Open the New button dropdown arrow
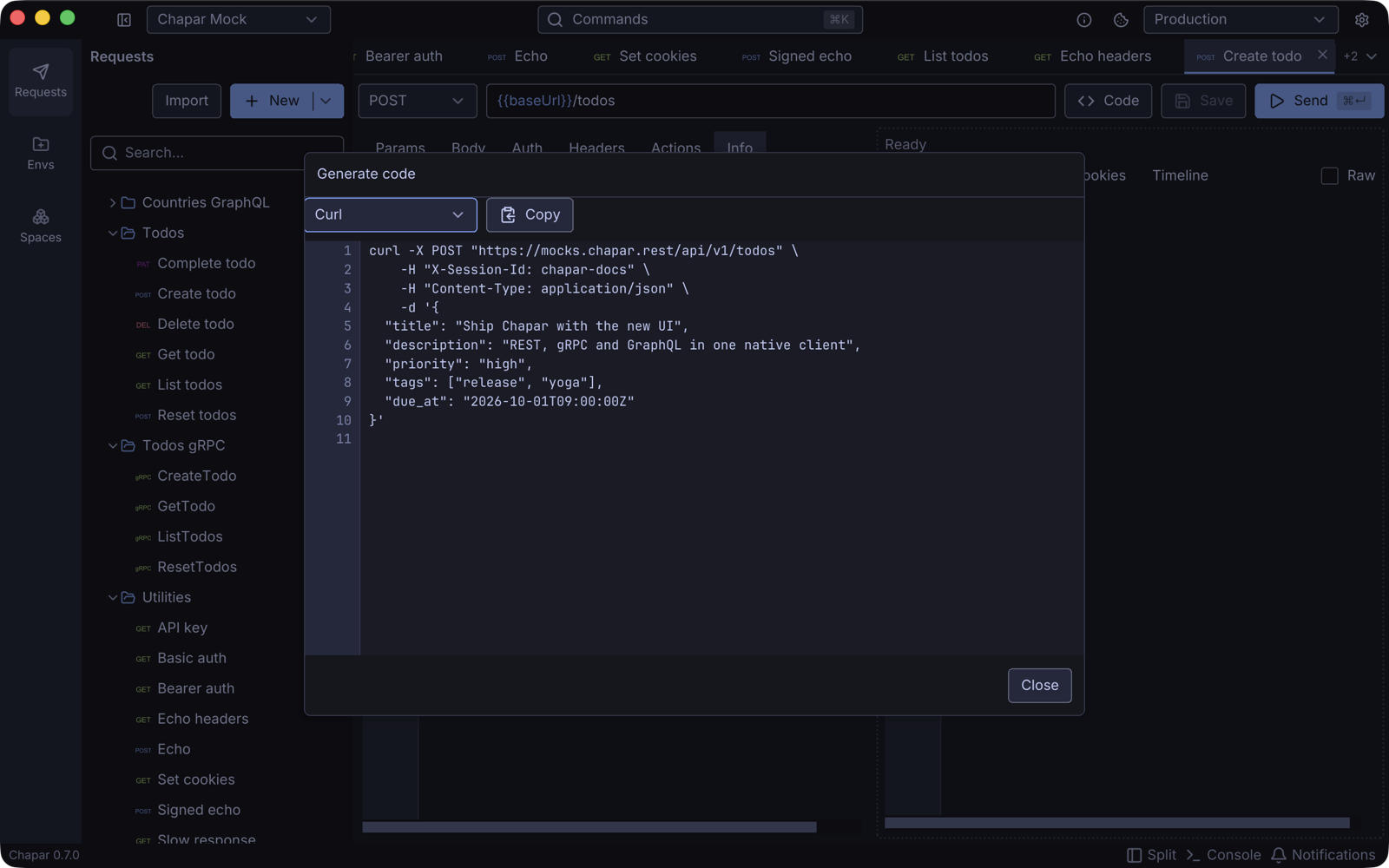Image resolution: width=1389 pixels, height=868 pixels. 327,101
